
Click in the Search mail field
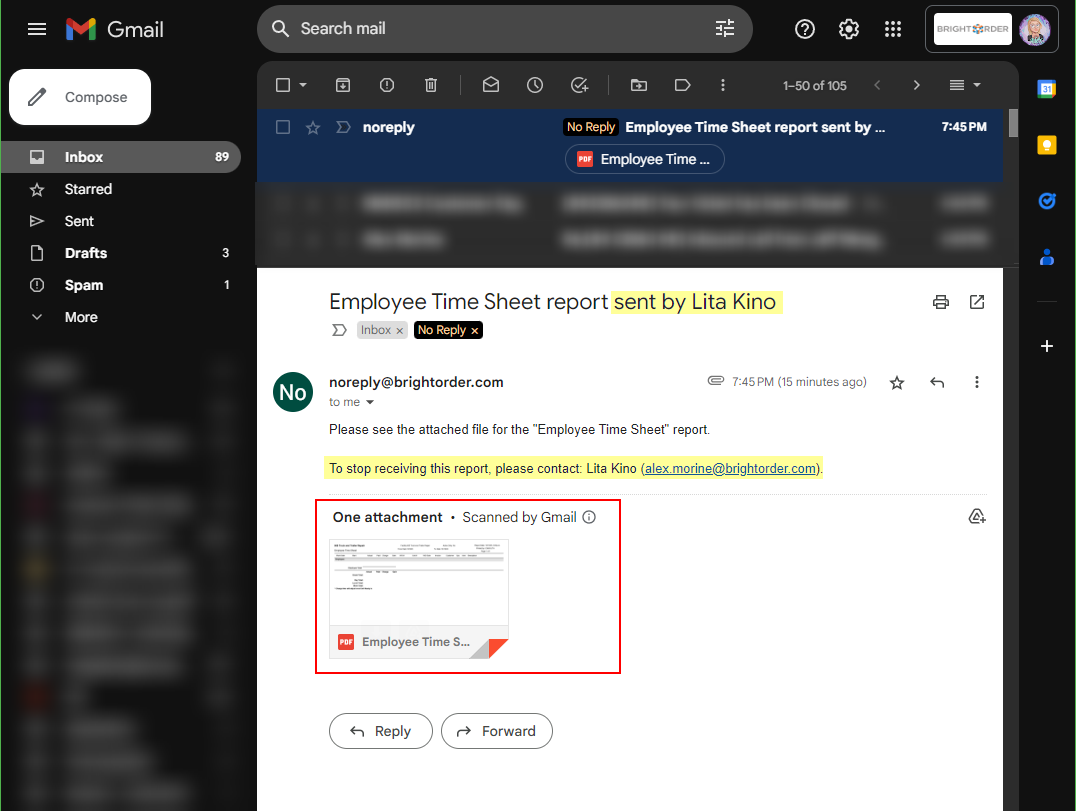[504, 29]
